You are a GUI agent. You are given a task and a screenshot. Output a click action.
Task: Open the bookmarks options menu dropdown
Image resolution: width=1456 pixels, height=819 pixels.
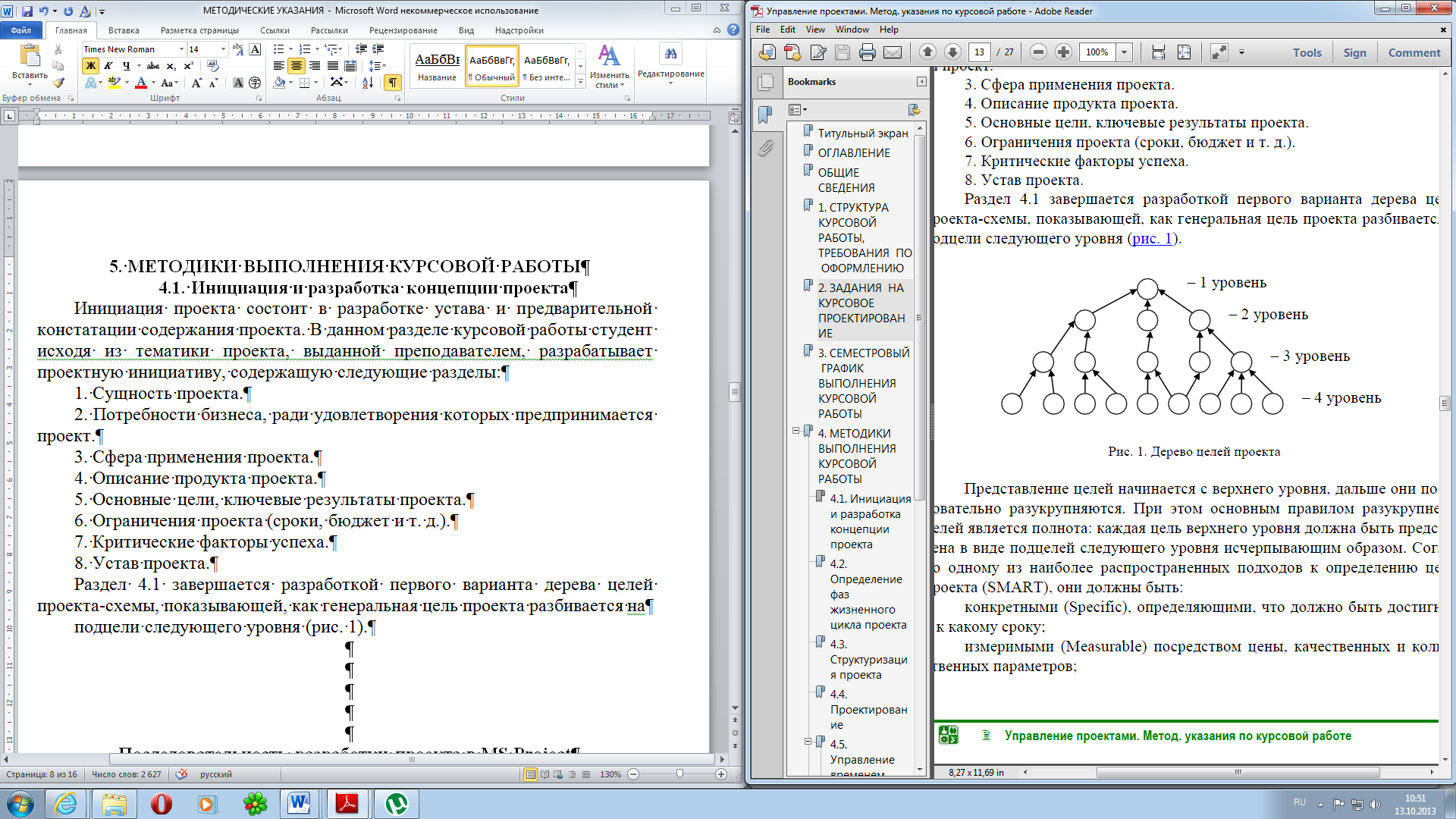tap(797, 110)
